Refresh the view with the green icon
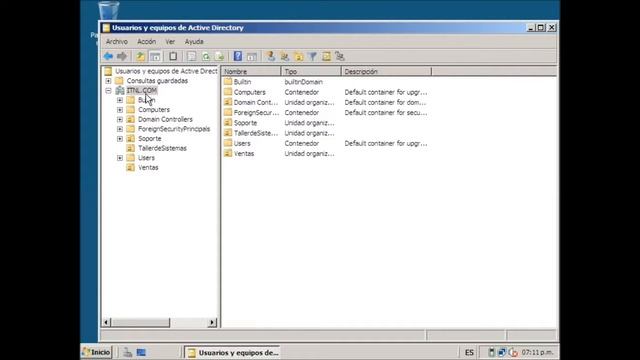 point(206,56)
